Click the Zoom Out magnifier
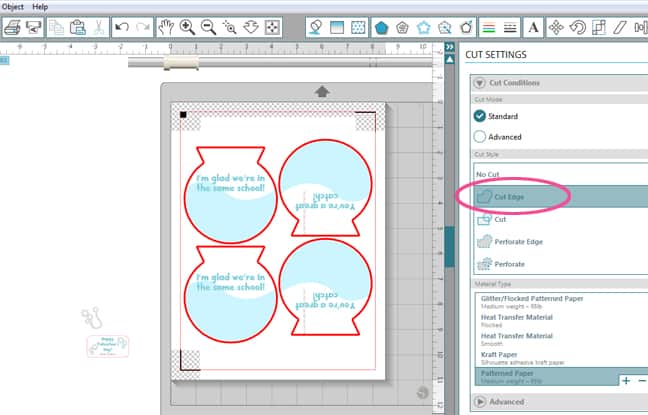 [x=209, y=28]
